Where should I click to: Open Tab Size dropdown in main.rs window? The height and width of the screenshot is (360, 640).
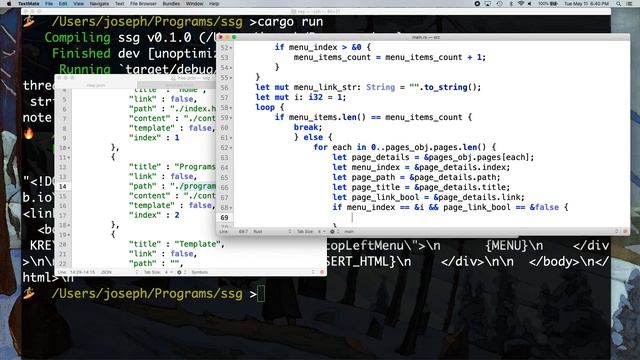pos(311,231)
